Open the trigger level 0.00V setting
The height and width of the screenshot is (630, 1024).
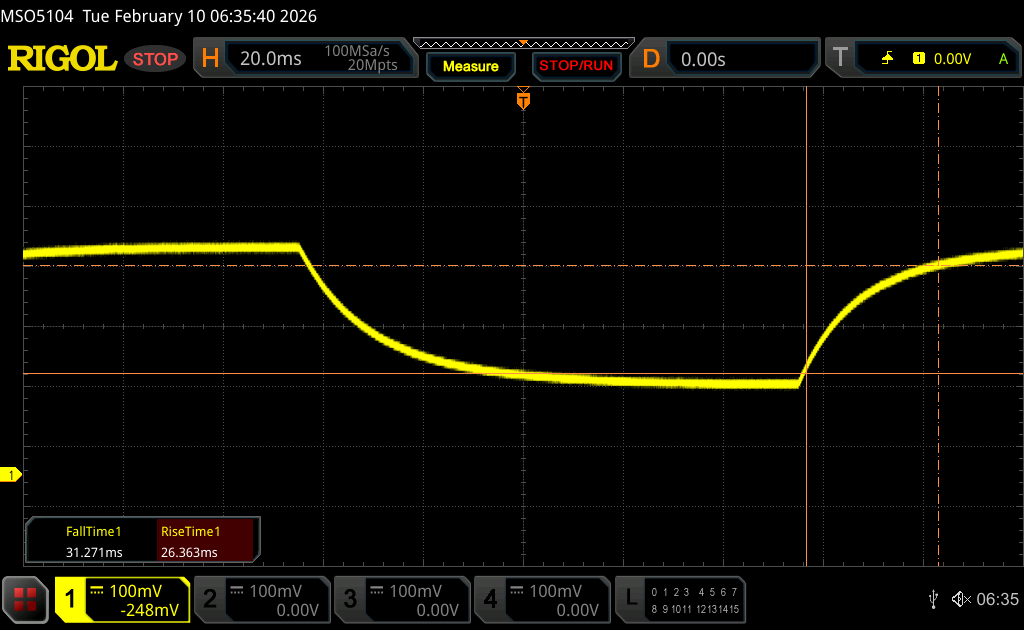click(952, 59)
